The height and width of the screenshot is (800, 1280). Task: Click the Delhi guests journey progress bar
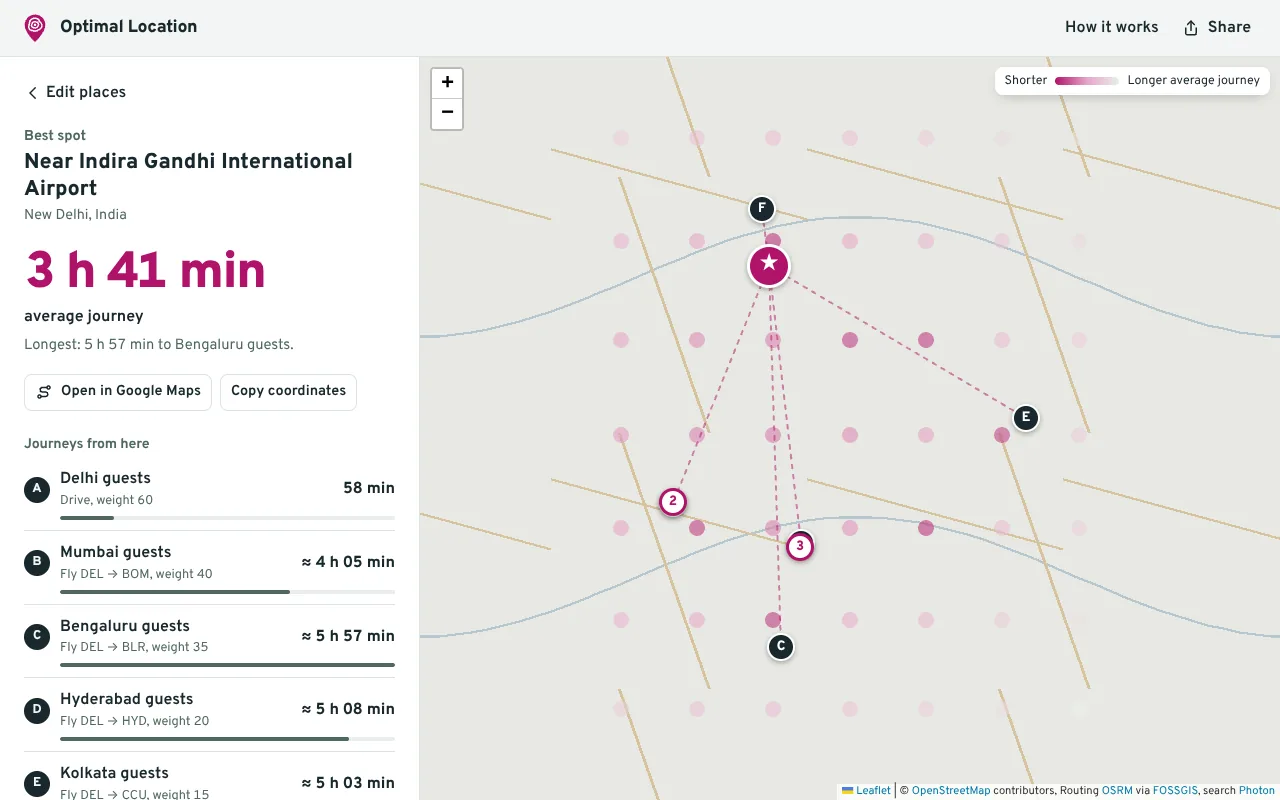point(227,518)
